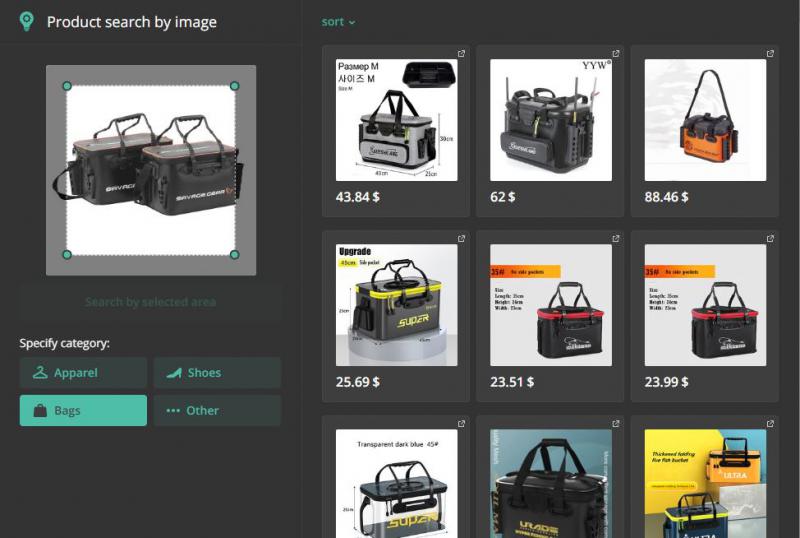Click the 62 $ price label

tap(505, 197)
